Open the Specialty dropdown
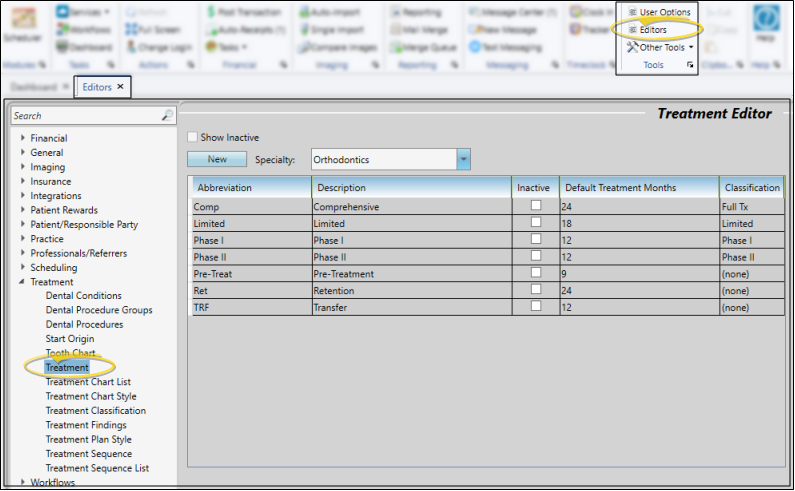This screenshot has width=795, height=491. pos(463,159)
